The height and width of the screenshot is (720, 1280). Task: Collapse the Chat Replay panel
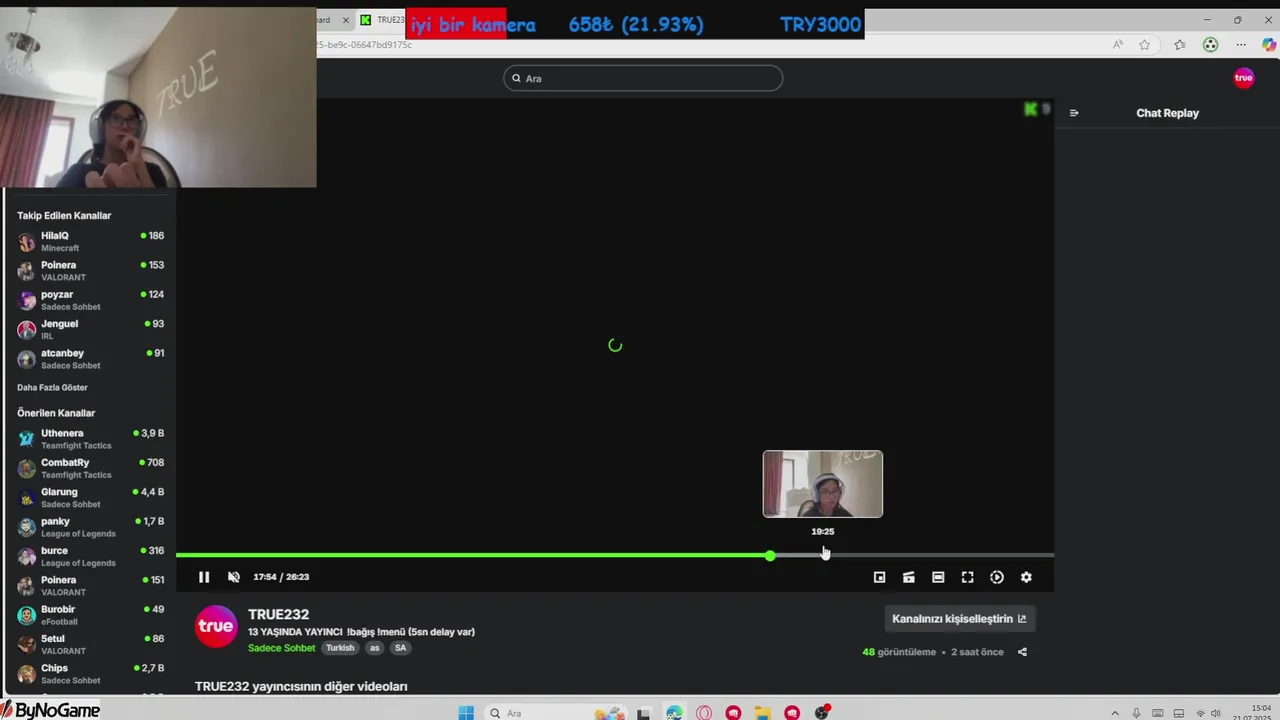click(1074, 113)
